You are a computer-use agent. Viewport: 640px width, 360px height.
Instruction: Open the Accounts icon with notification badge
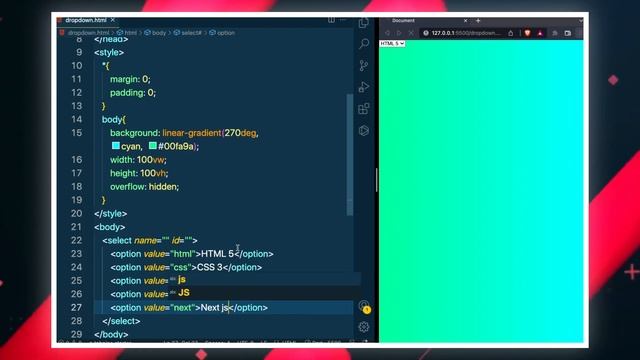(364, 307)
